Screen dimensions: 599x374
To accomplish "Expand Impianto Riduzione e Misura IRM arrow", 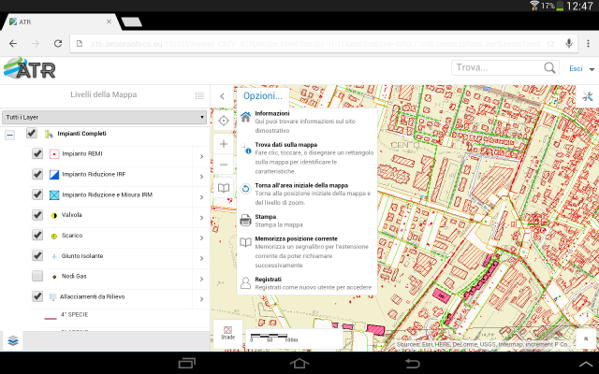I will coord(201,197).
